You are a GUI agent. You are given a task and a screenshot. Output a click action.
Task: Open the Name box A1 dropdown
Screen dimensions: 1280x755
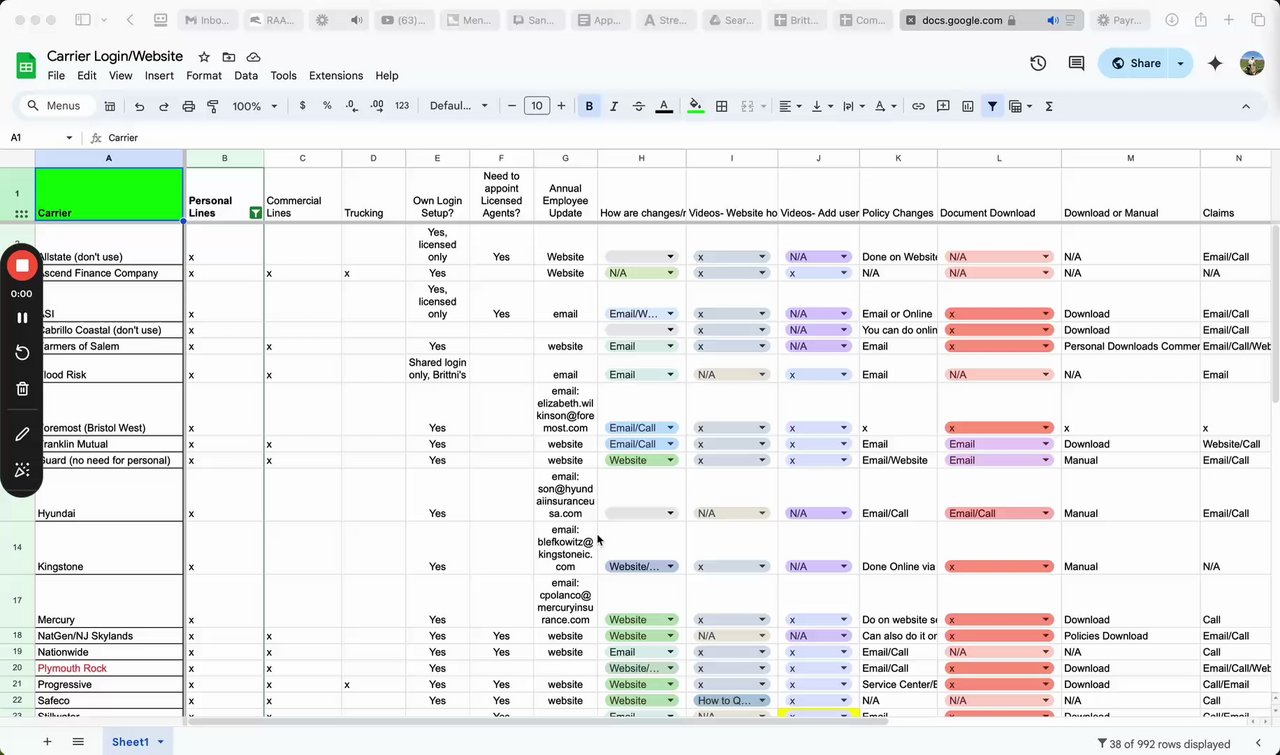point(69,138)
